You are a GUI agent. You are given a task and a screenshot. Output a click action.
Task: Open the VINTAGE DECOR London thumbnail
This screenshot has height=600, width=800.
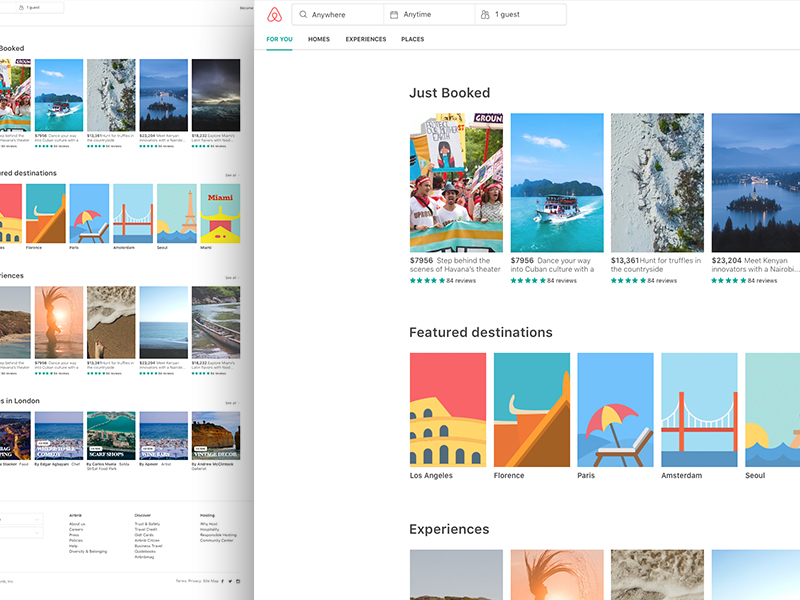pos(216,436)
